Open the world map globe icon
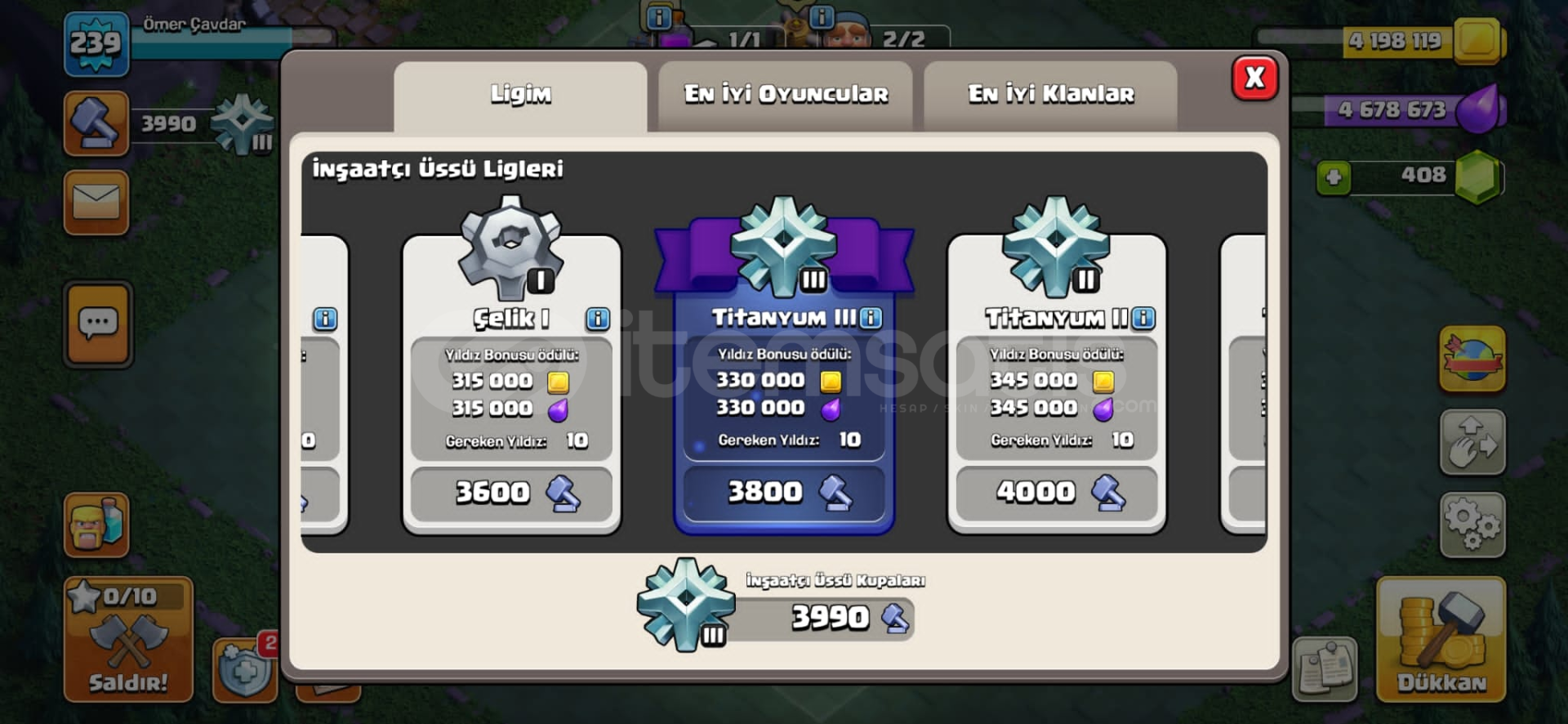This screenshot has height=724, width=1568. point(1472,359)
